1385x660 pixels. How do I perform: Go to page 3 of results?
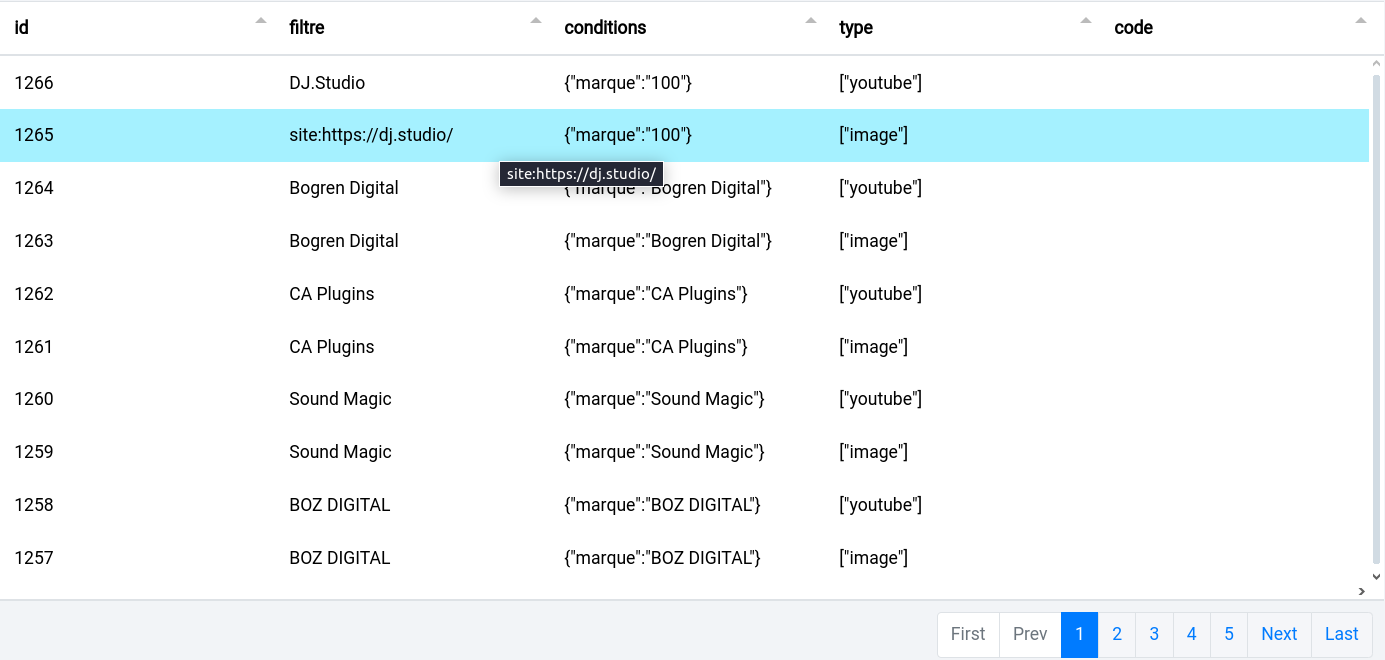(x=1154, y=634)
